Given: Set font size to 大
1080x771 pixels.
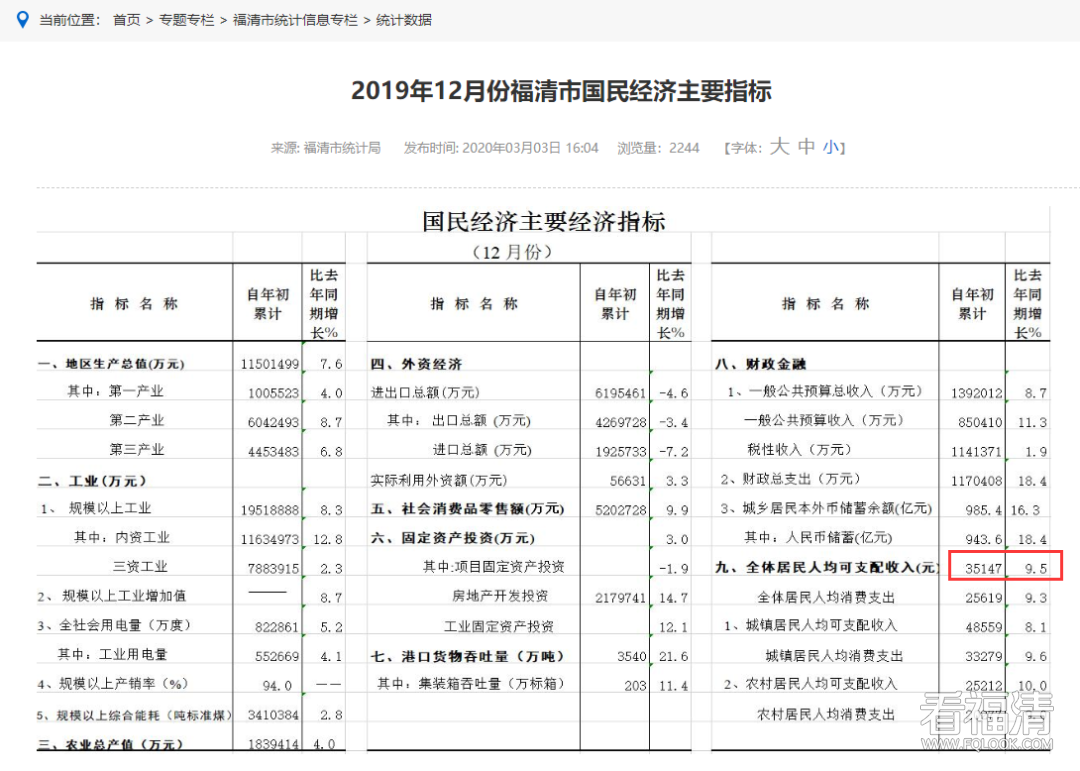Looking at the screenshot, I should pyautogui.click(x=779, y=147).
